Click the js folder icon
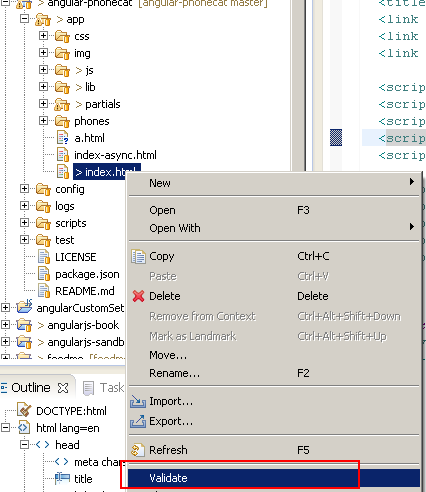The width and height of the screenshot is (426, 492). (62, 70)
